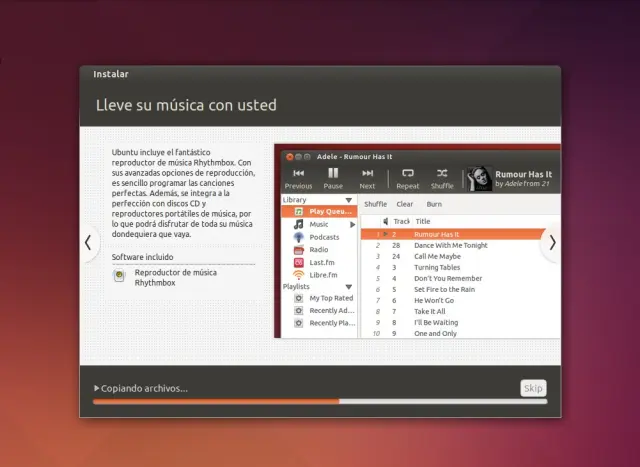The height and width of the screenshot is (467, 640).
Task: Click the Title column header
Action: coord(423,221)
